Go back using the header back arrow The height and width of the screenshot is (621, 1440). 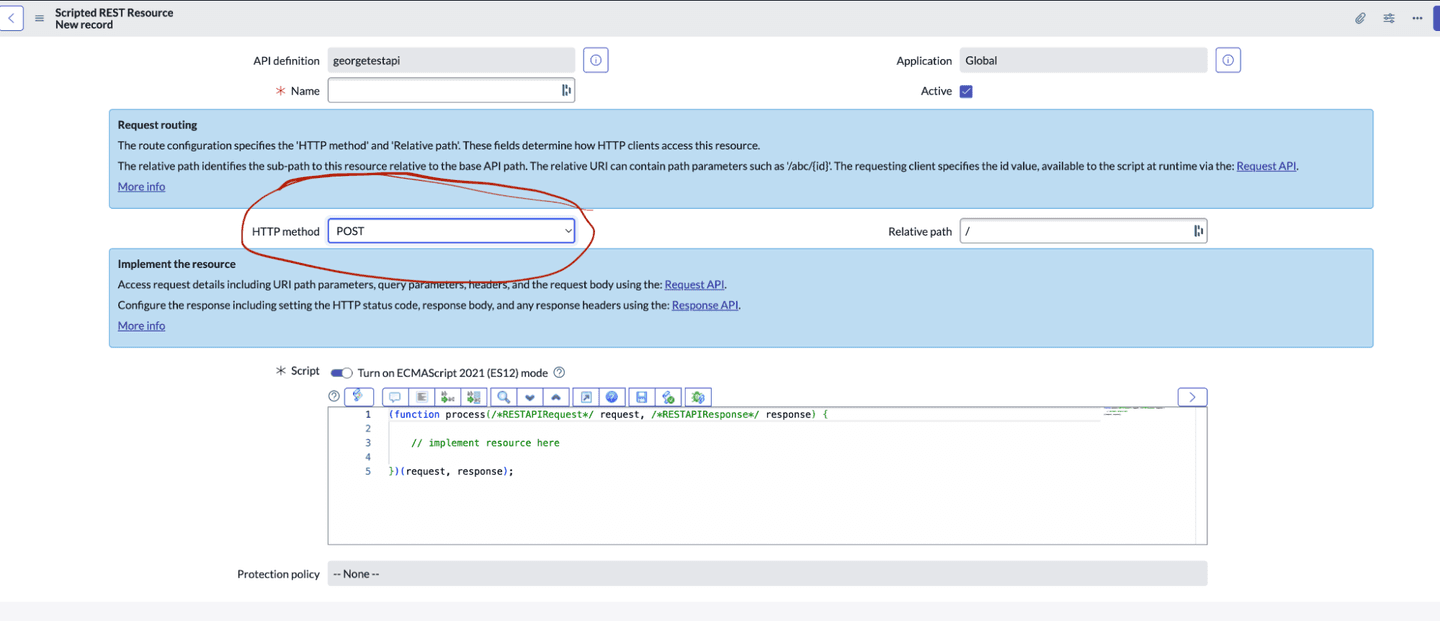(11, 18)
